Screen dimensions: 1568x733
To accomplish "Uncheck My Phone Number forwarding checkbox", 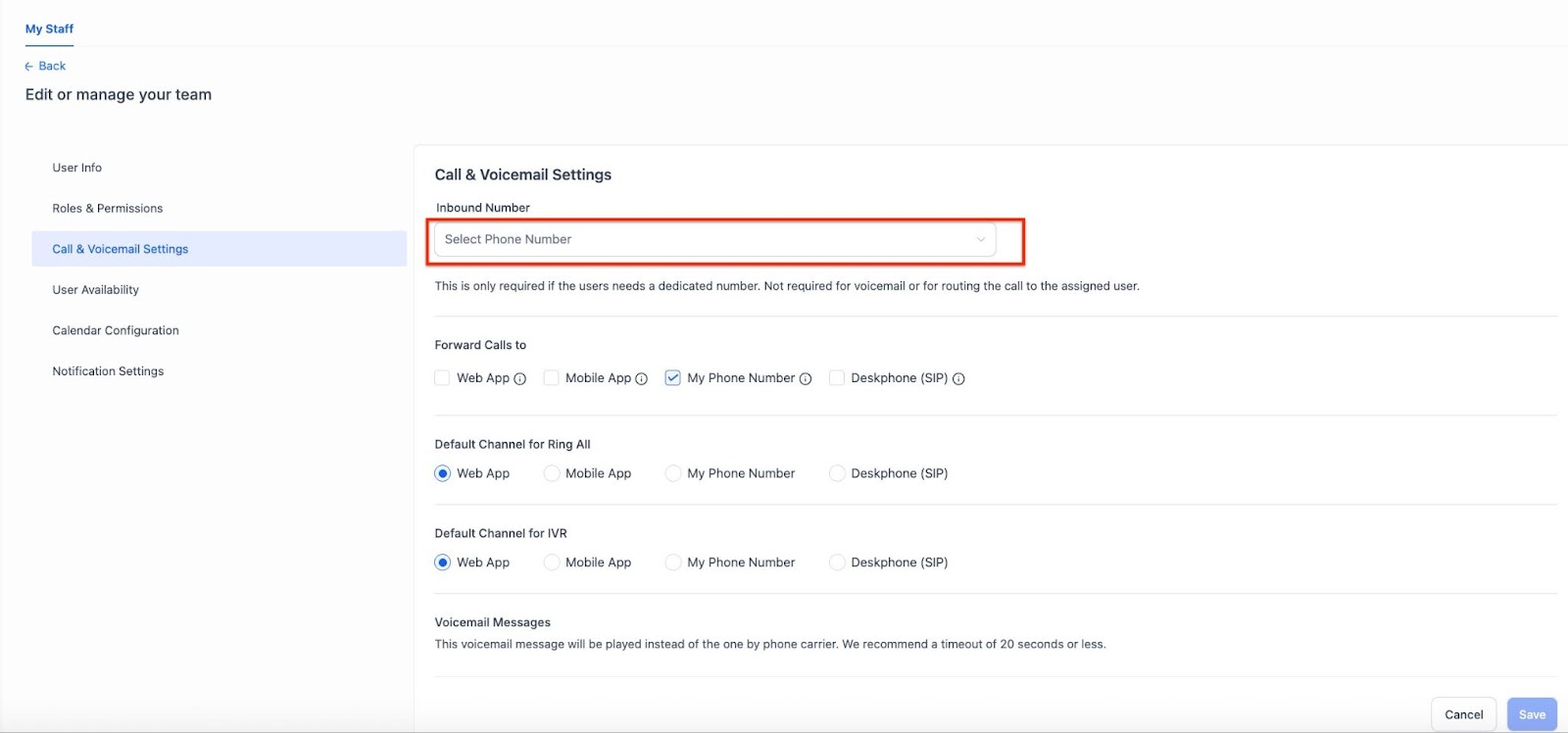I will click(x=672, y=378).
